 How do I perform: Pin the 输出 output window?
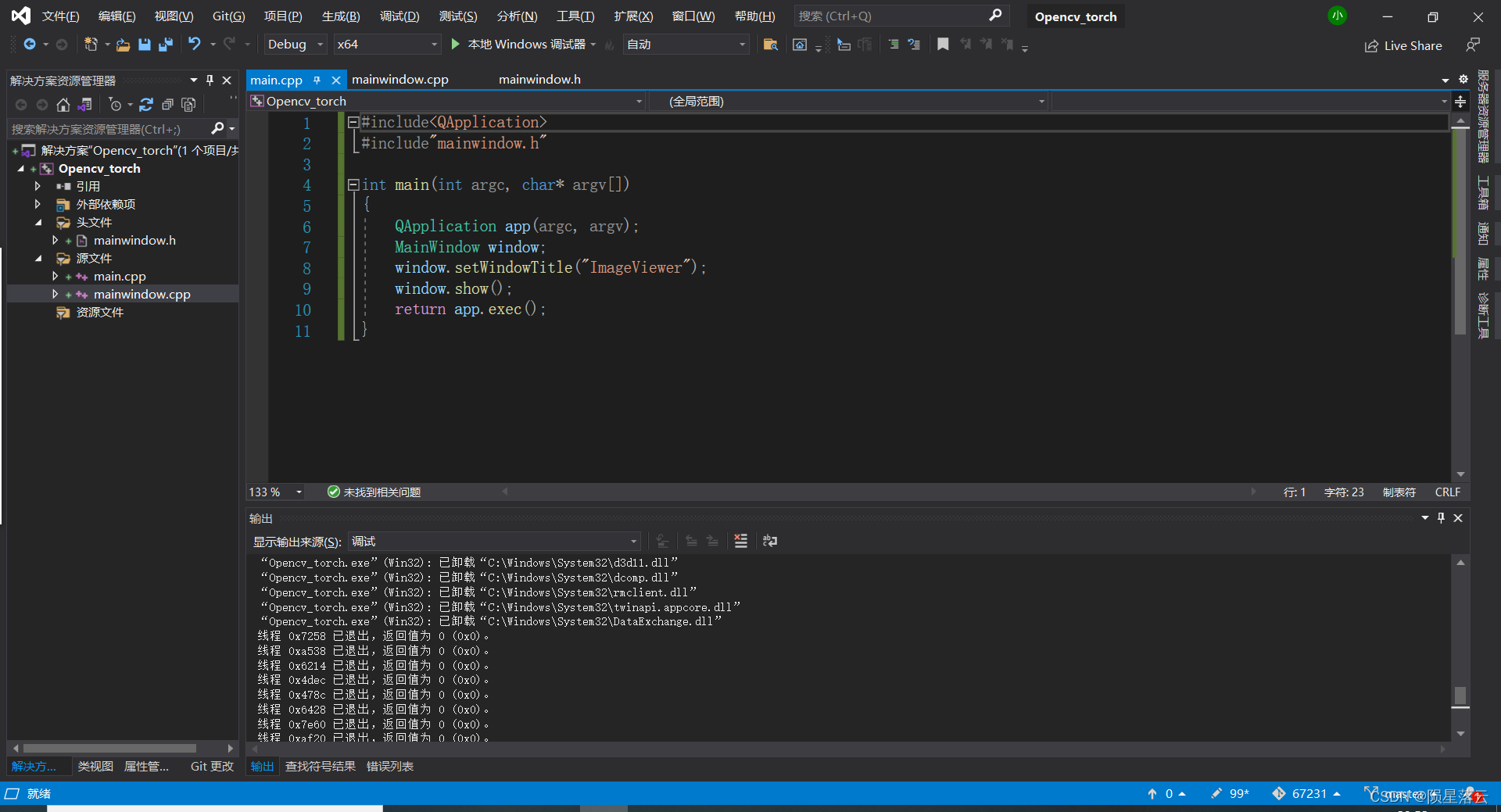1440,517
